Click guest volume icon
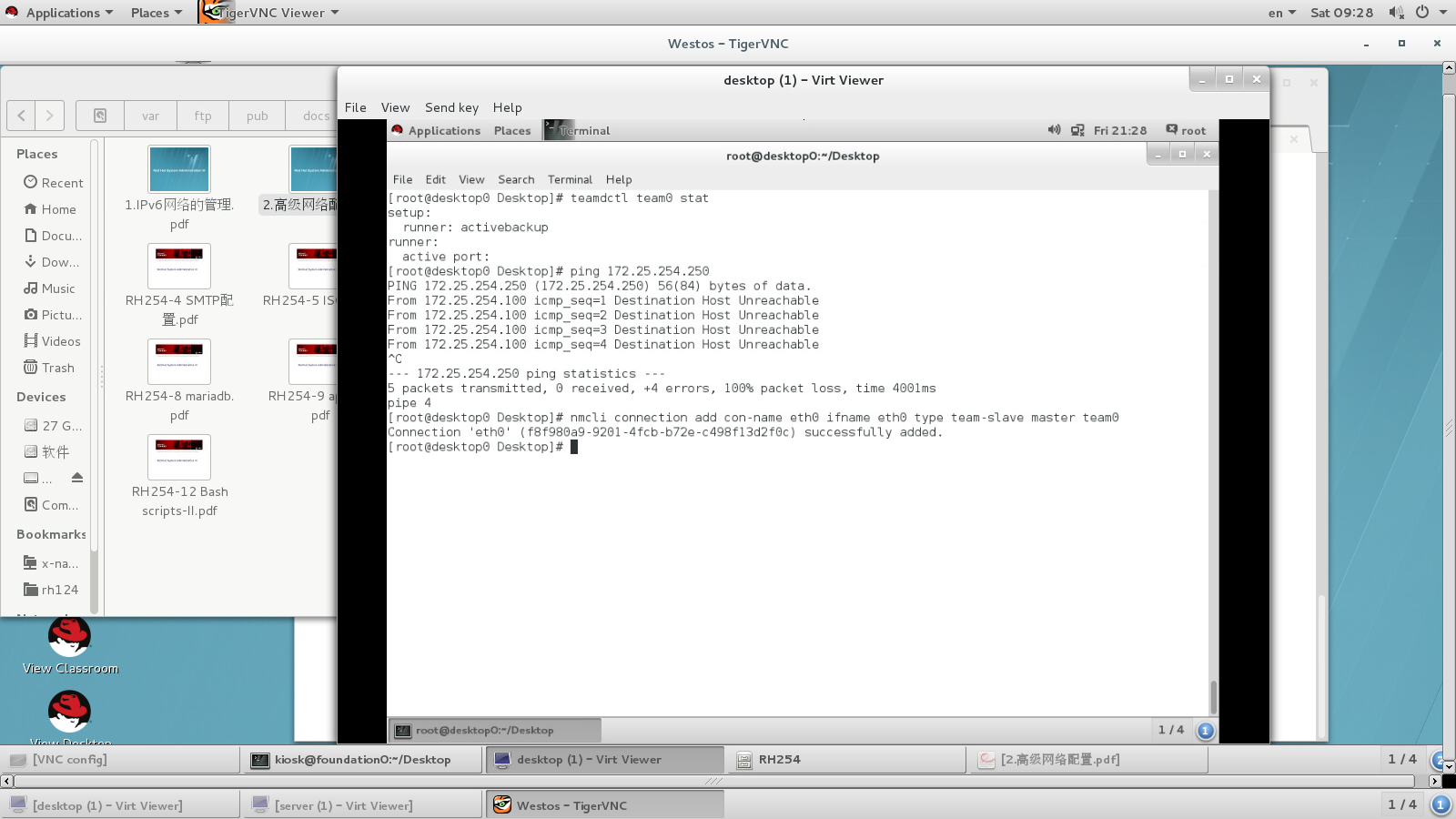Image resolution: width=1456 pixels, height=819 pixels. click(x=1054, y=130)
